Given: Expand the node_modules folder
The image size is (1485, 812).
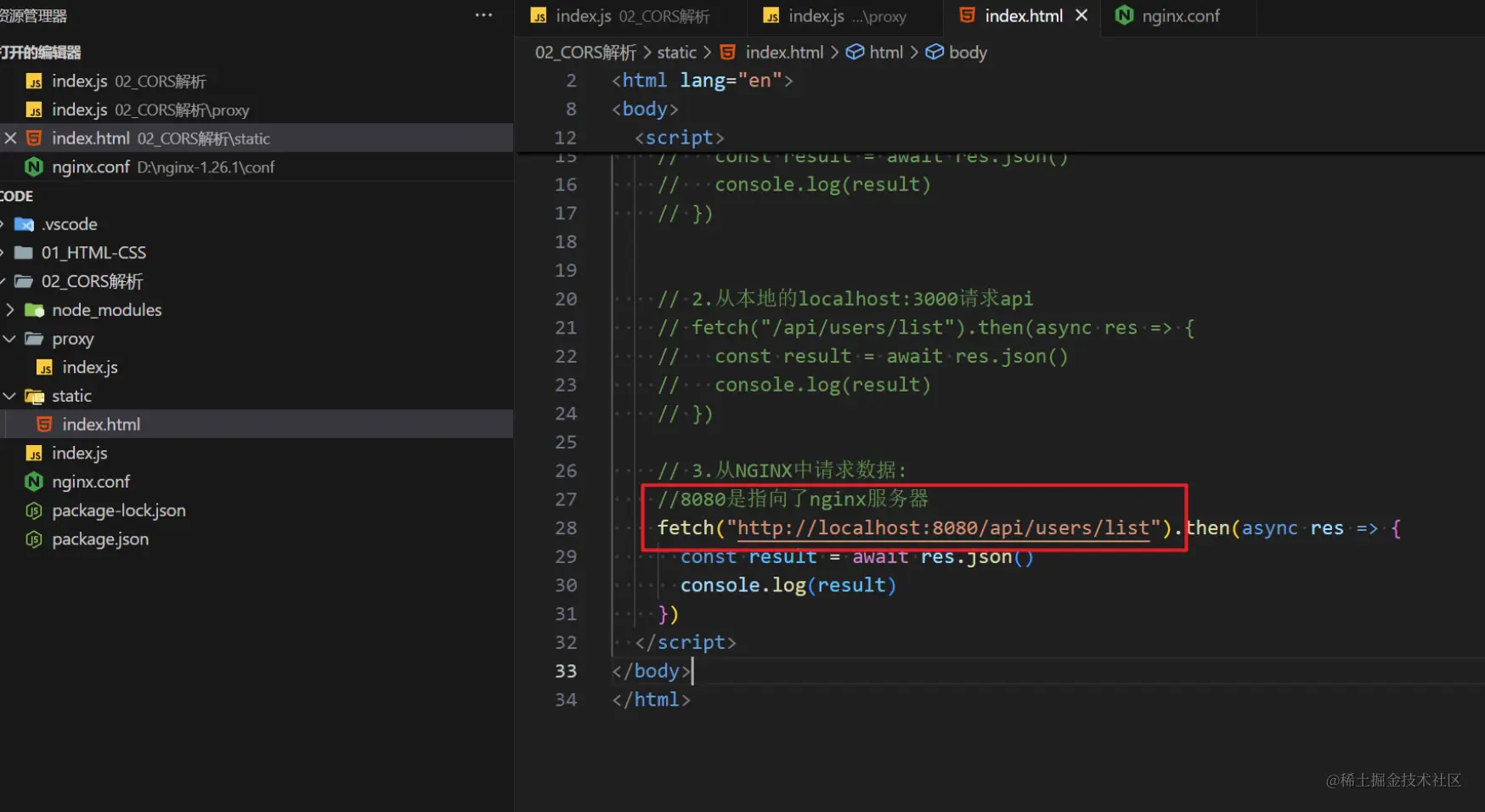Looking at the screenshot, I should tap(9, 310).
